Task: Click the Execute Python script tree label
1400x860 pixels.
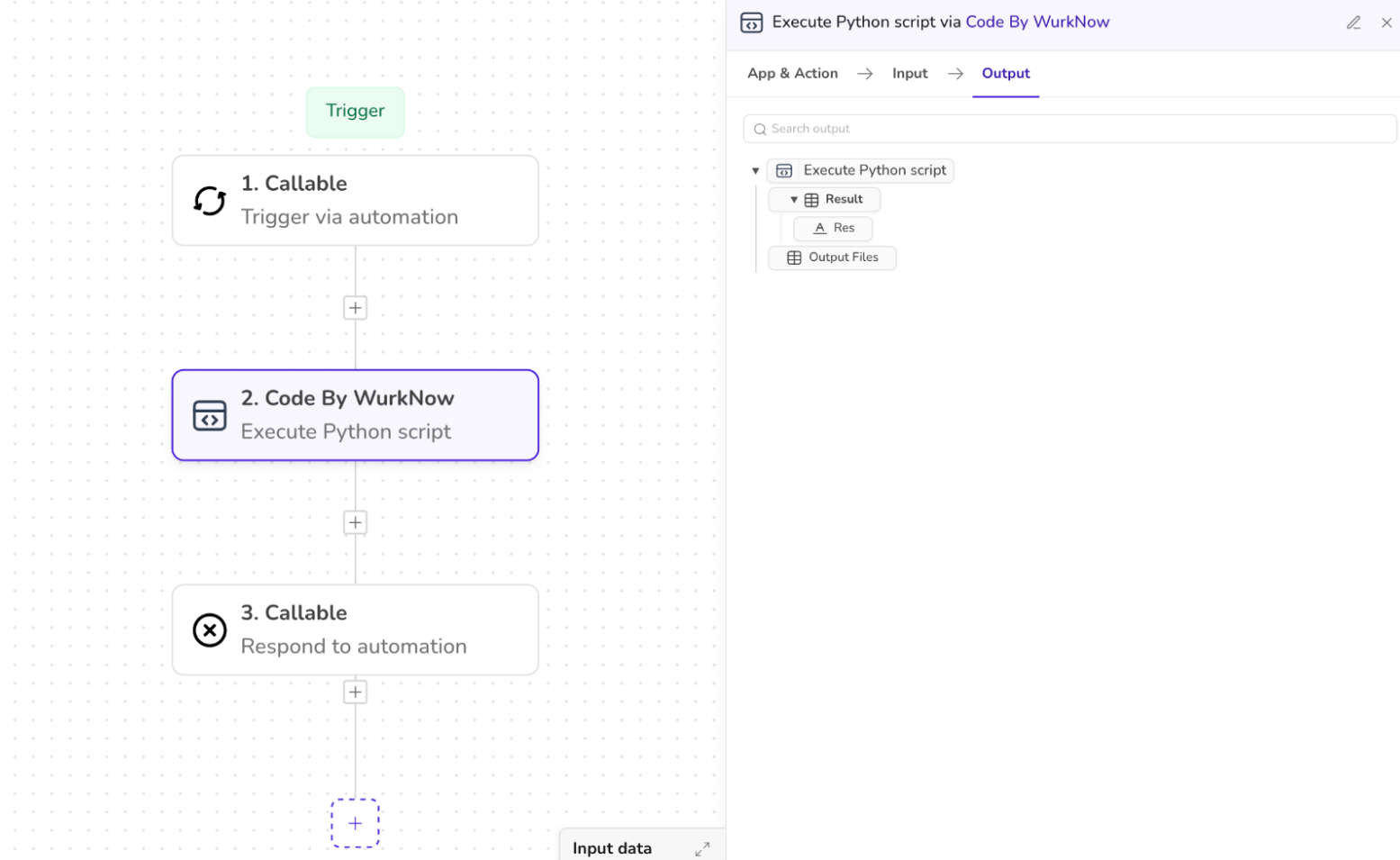Action: click(875, 170)
